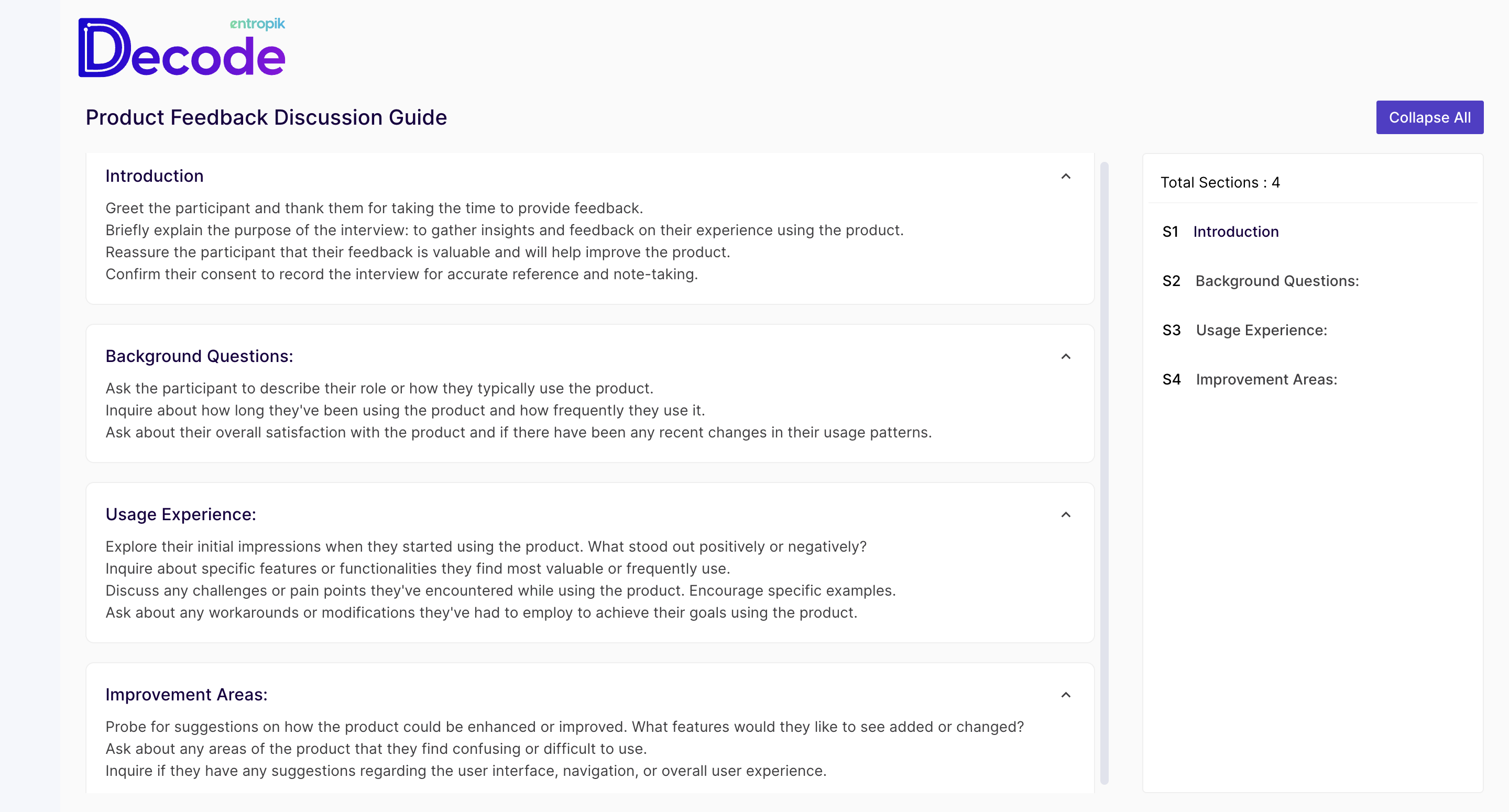
Task: Collapse the Improvement Areas section chevron
Action: (x=1066, y=695)
